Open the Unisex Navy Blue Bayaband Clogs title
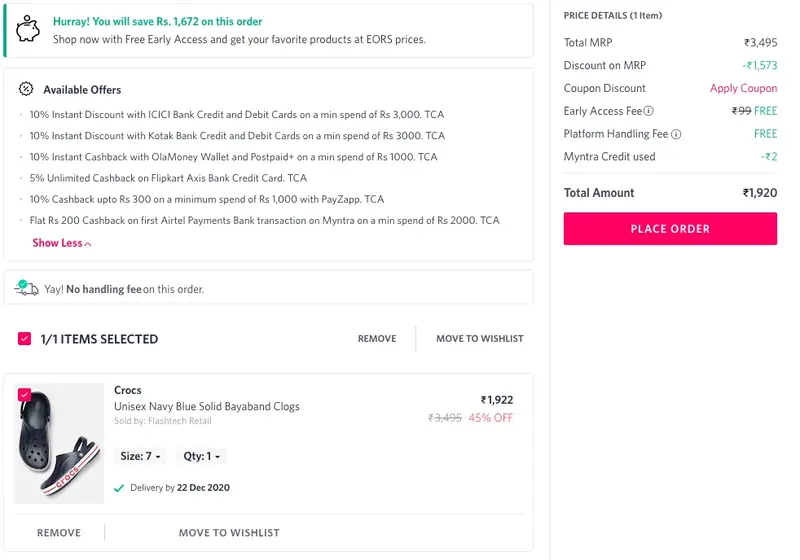The height and width of the screenshot is (560, 800). click(x=207, y=407)
